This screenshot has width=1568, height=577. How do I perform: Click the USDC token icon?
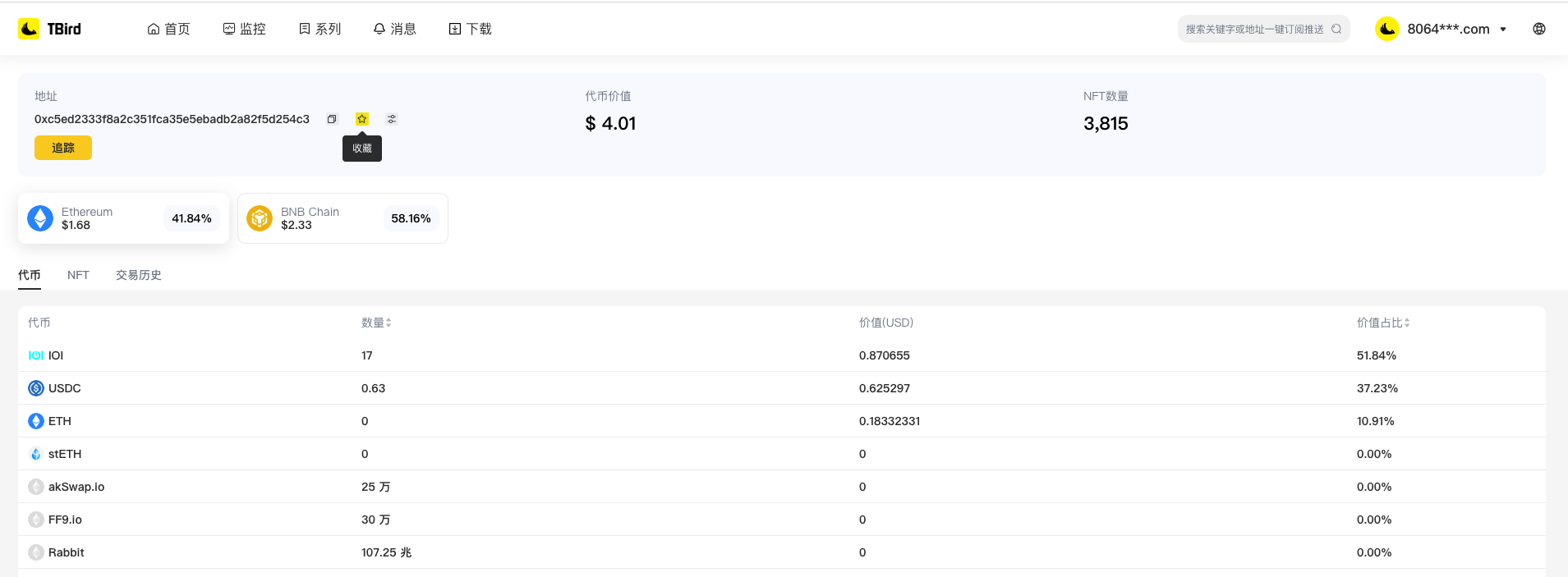[36, 388]
